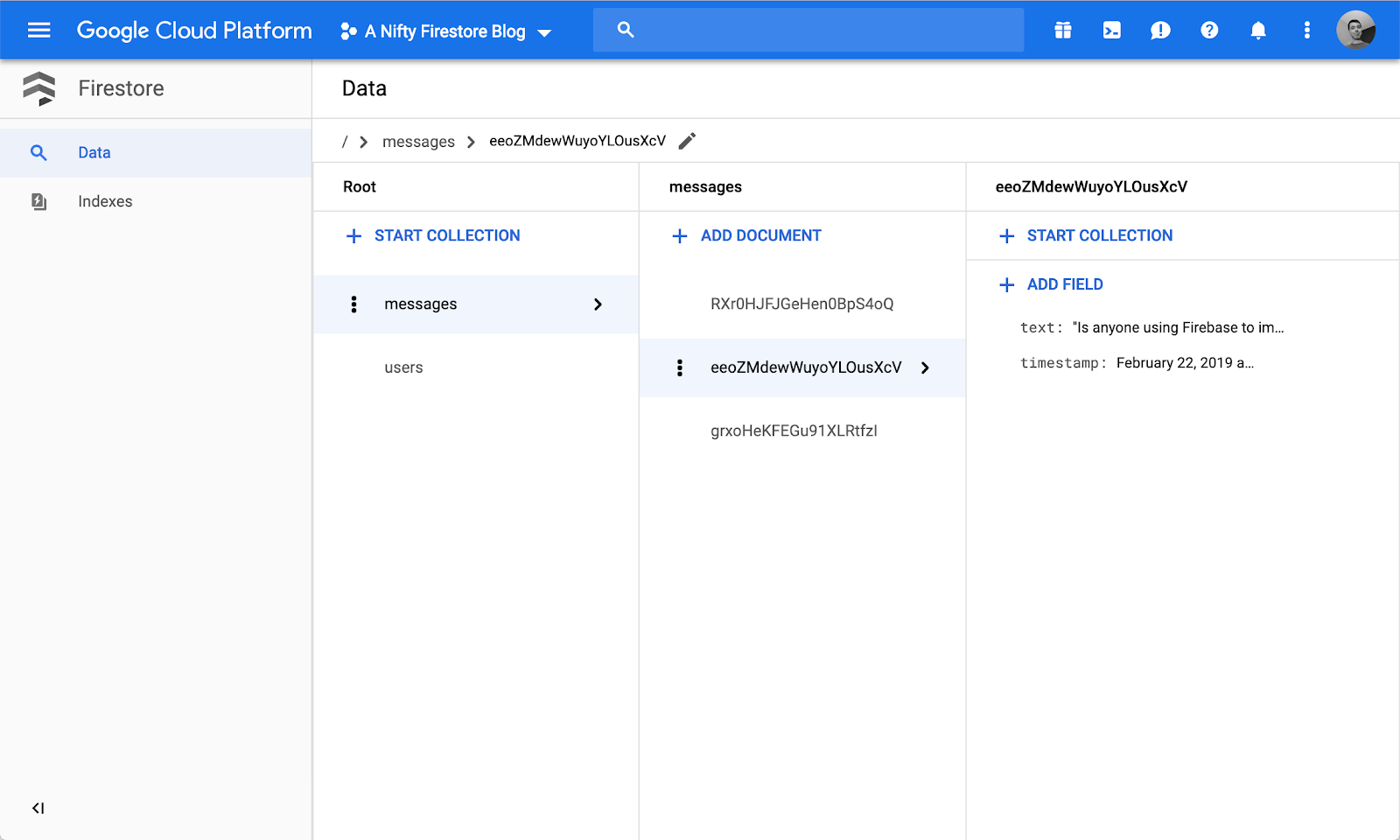Screen dimensions: 1400x840
Task: Click the Google Cloud Platform logo
Action: [194, 31]
